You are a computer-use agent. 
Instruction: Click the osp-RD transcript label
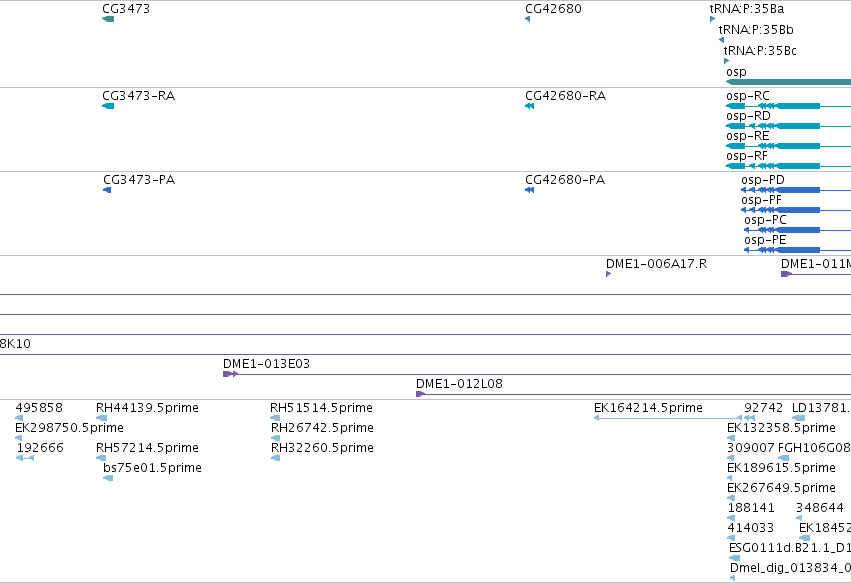748,116
